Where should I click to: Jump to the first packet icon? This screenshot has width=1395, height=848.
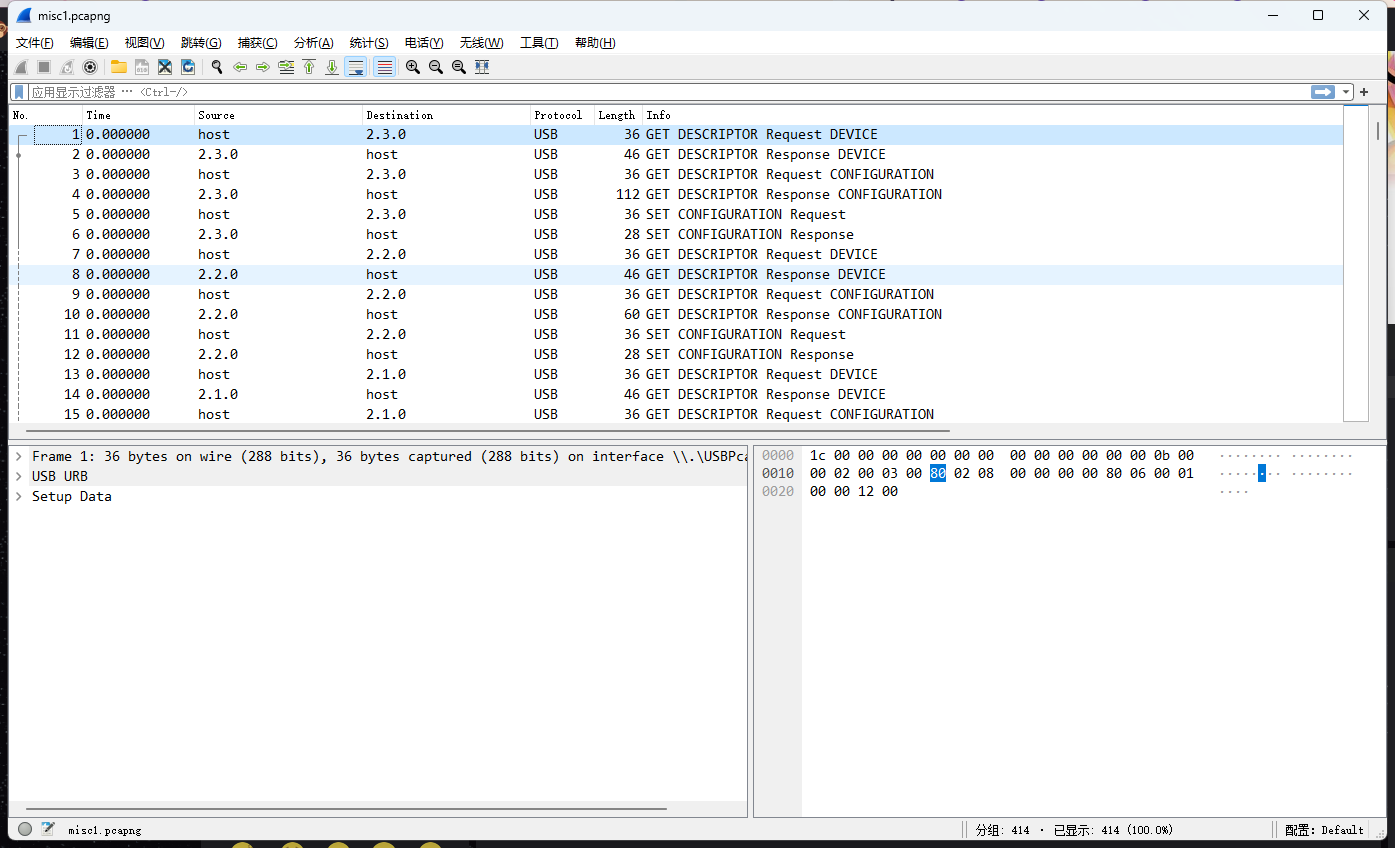click(x=309, y=67)
